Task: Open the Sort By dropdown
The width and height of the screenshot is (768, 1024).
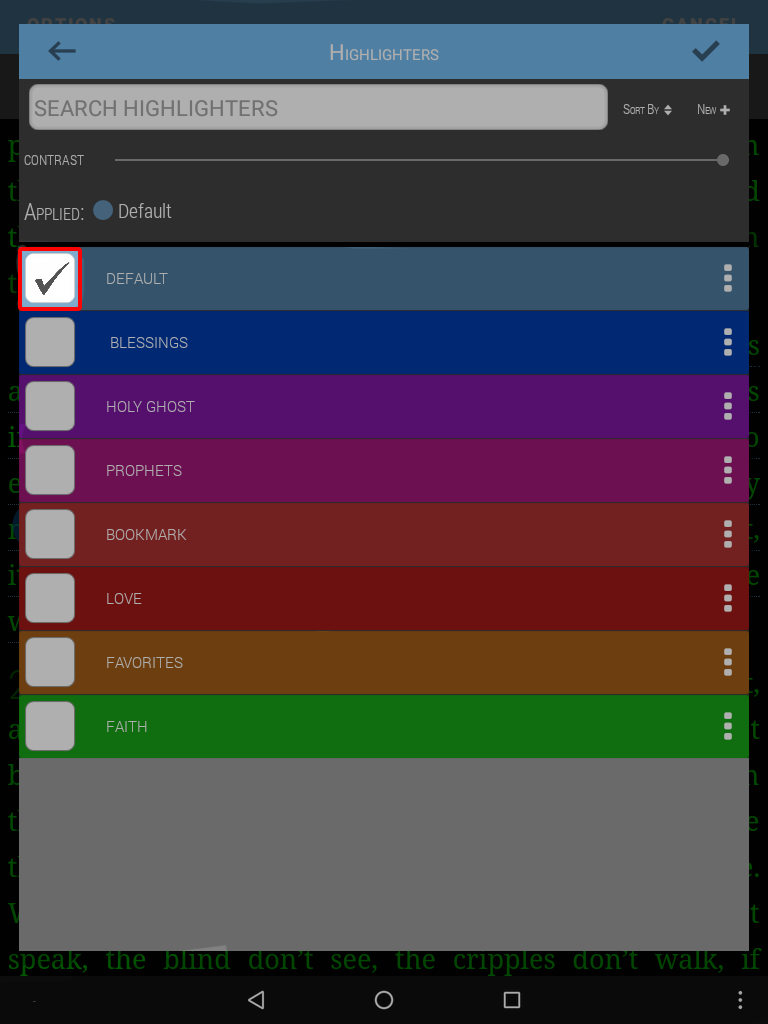Action: (x=647, y=110)
